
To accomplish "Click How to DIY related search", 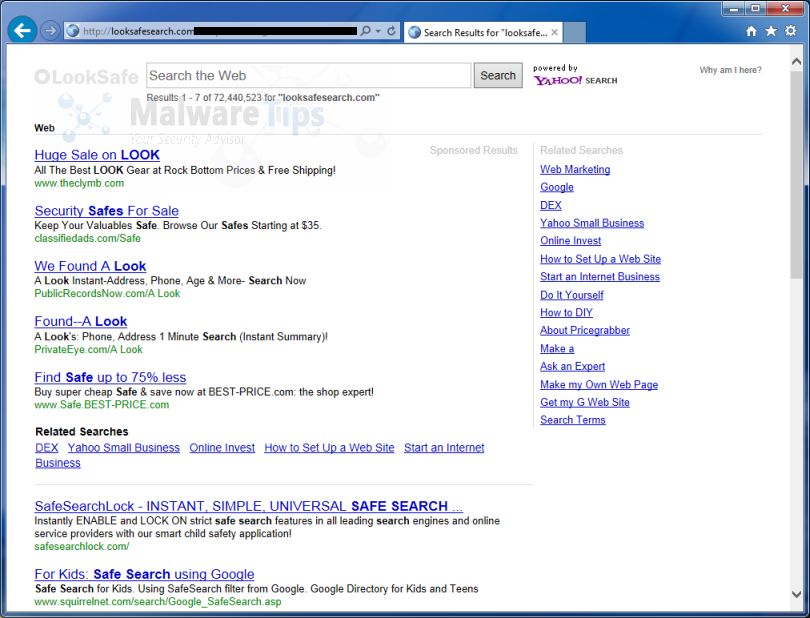I will tap(566, 312).
